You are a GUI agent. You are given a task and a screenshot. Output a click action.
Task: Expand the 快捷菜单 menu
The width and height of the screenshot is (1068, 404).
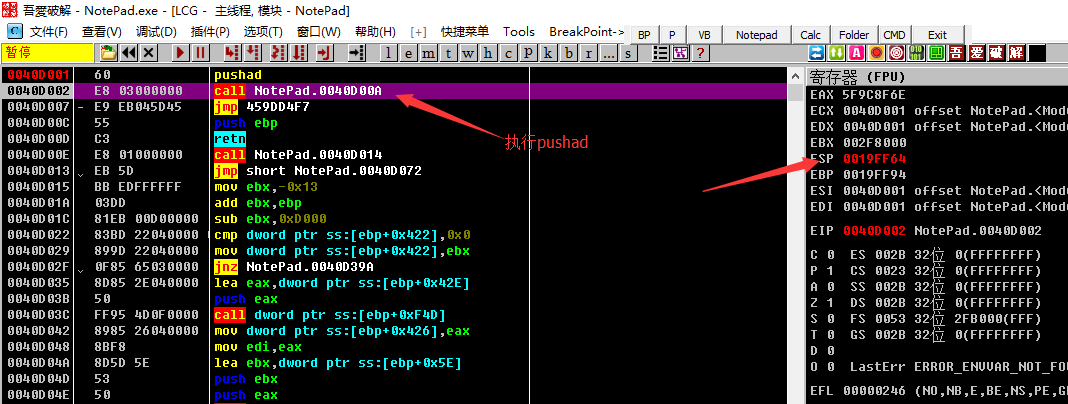[x=464, y=32]
